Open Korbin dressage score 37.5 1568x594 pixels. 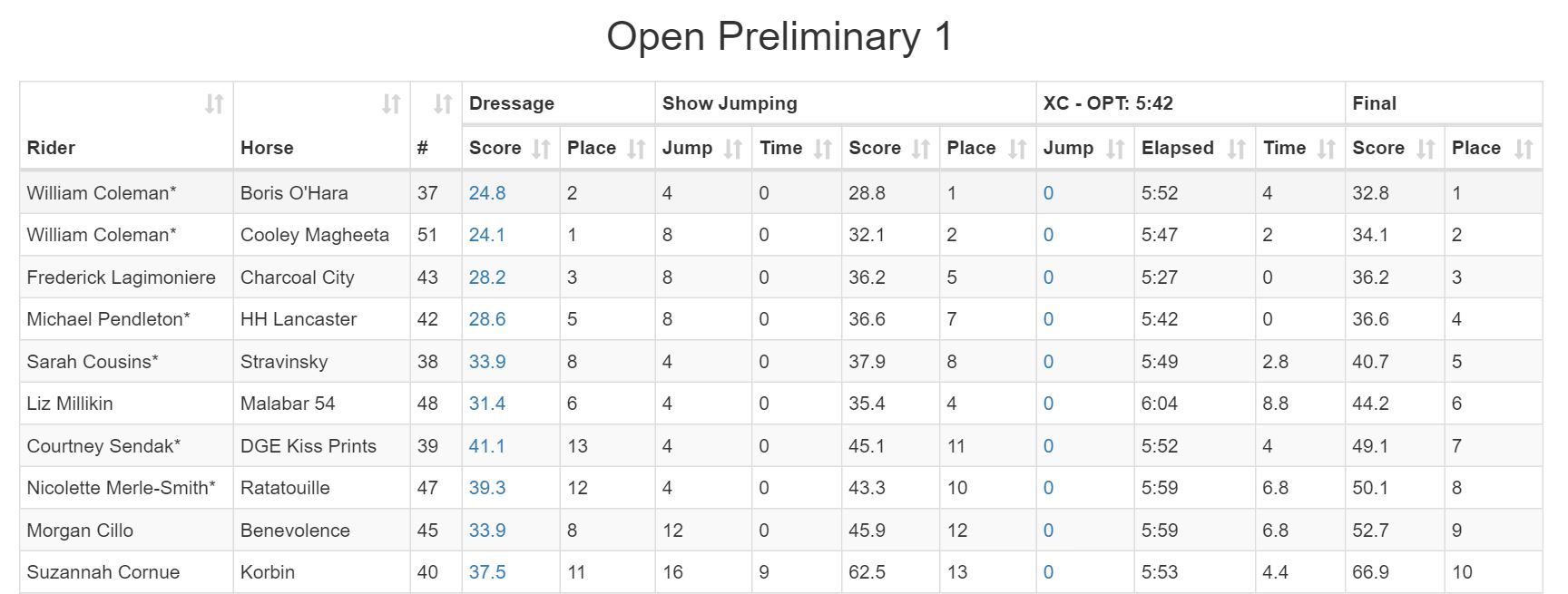[x=487, y=572]
